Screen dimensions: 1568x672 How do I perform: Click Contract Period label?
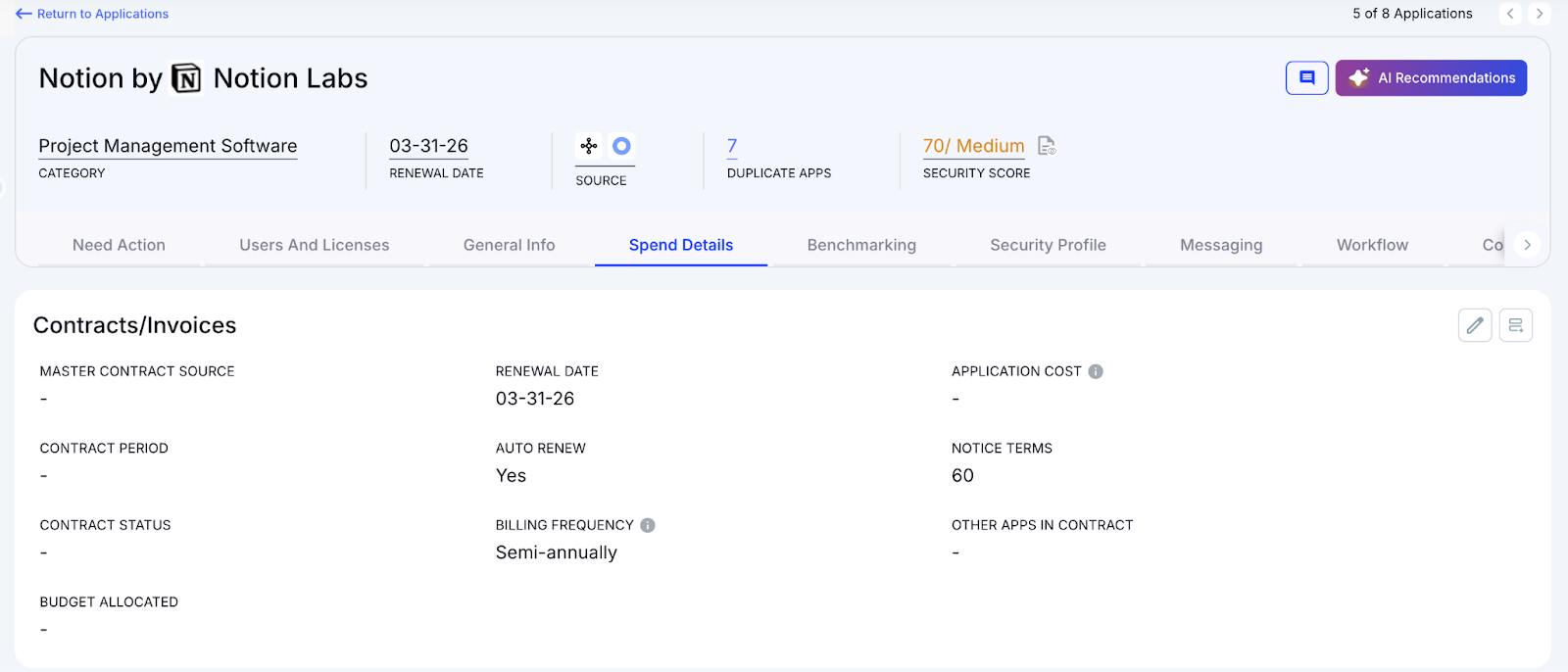coord(104,449)
